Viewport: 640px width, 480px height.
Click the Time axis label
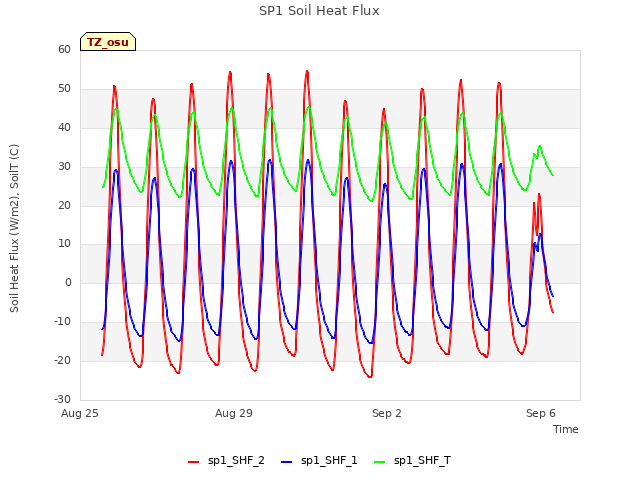coord(566,429)
